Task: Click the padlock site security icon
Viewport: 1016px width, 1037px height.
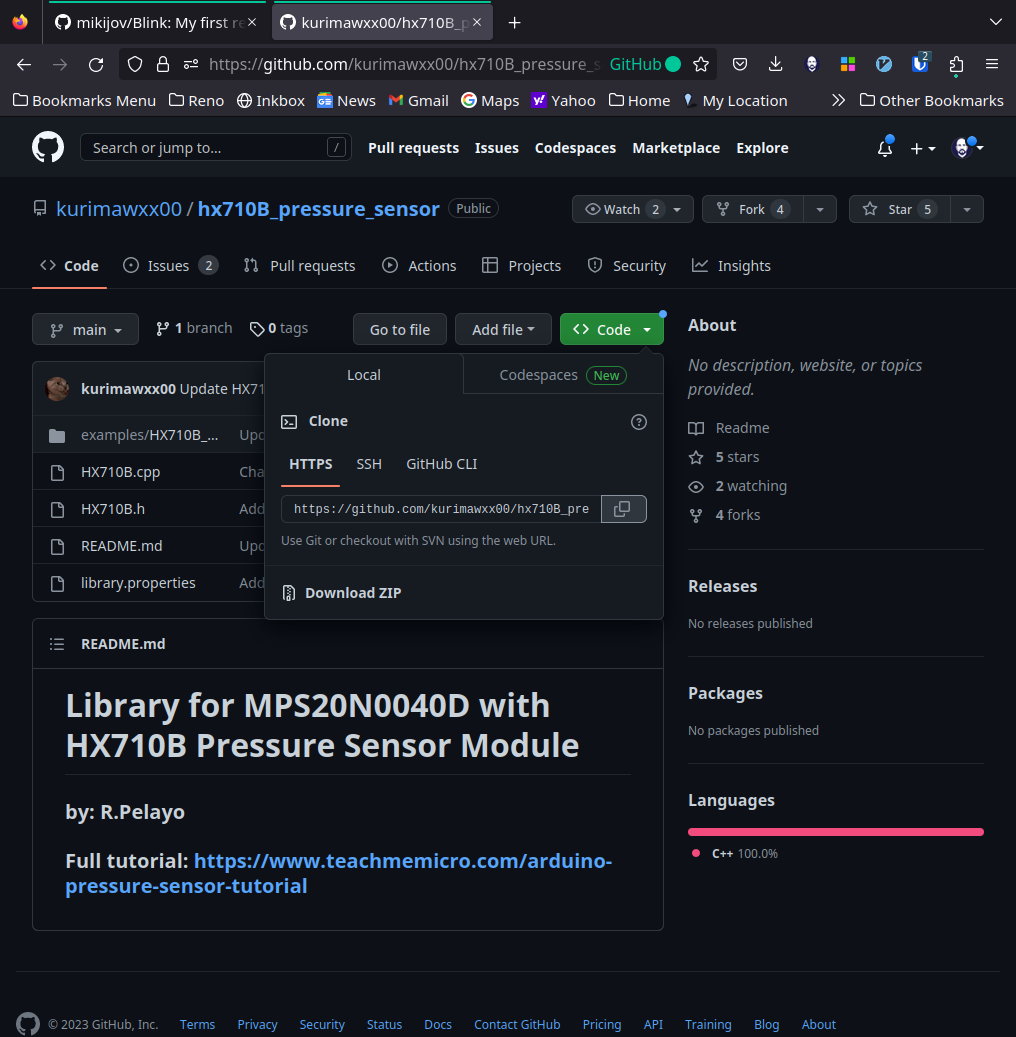Action: coord(163,64)
